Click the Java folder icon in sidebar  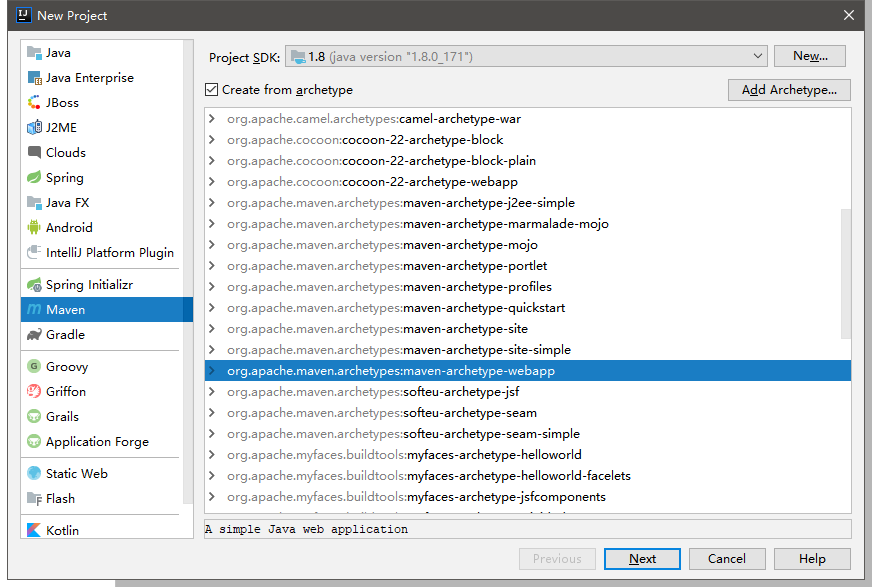[34, 53]
